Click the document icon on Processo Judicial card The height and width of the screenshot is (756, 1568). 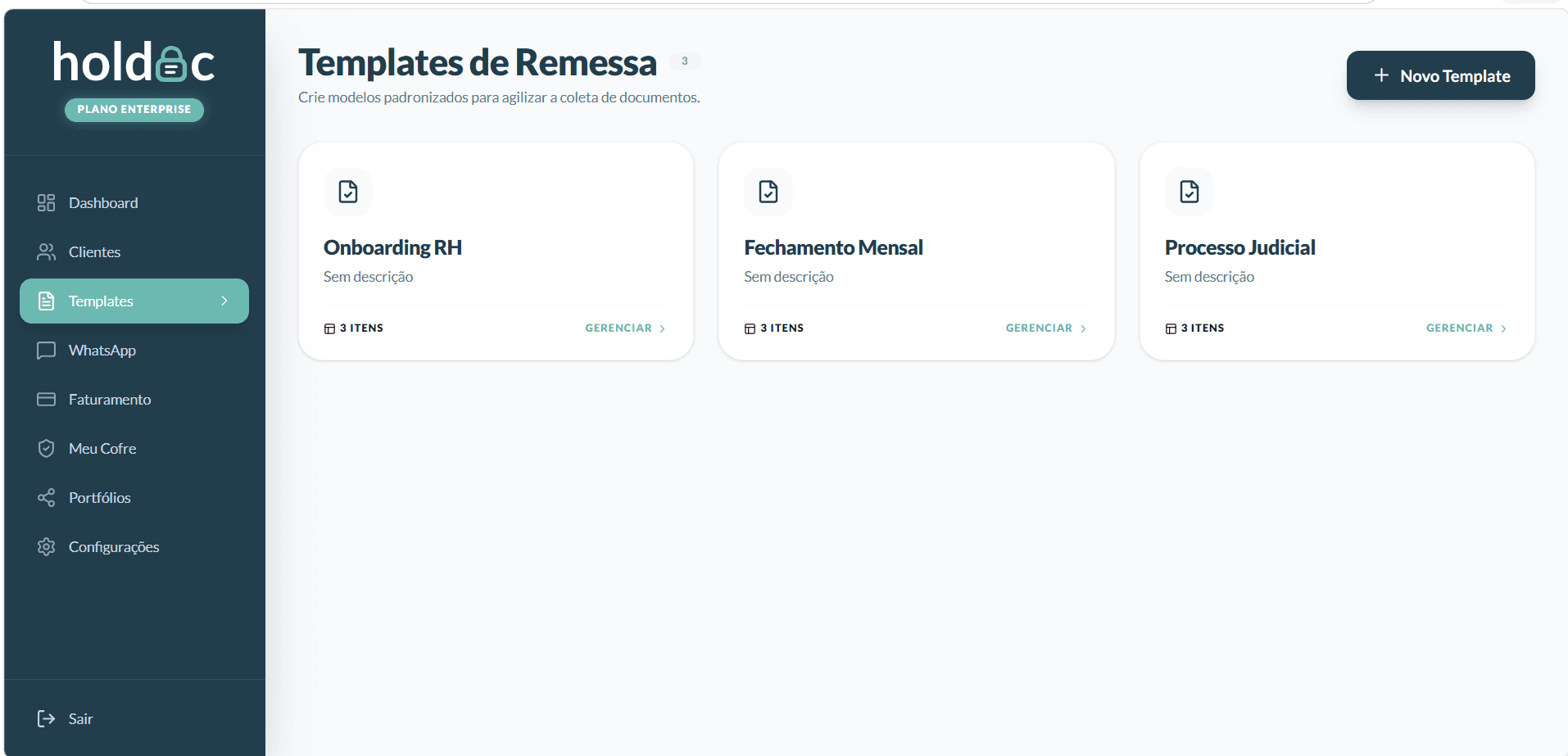coord(1190,192)
